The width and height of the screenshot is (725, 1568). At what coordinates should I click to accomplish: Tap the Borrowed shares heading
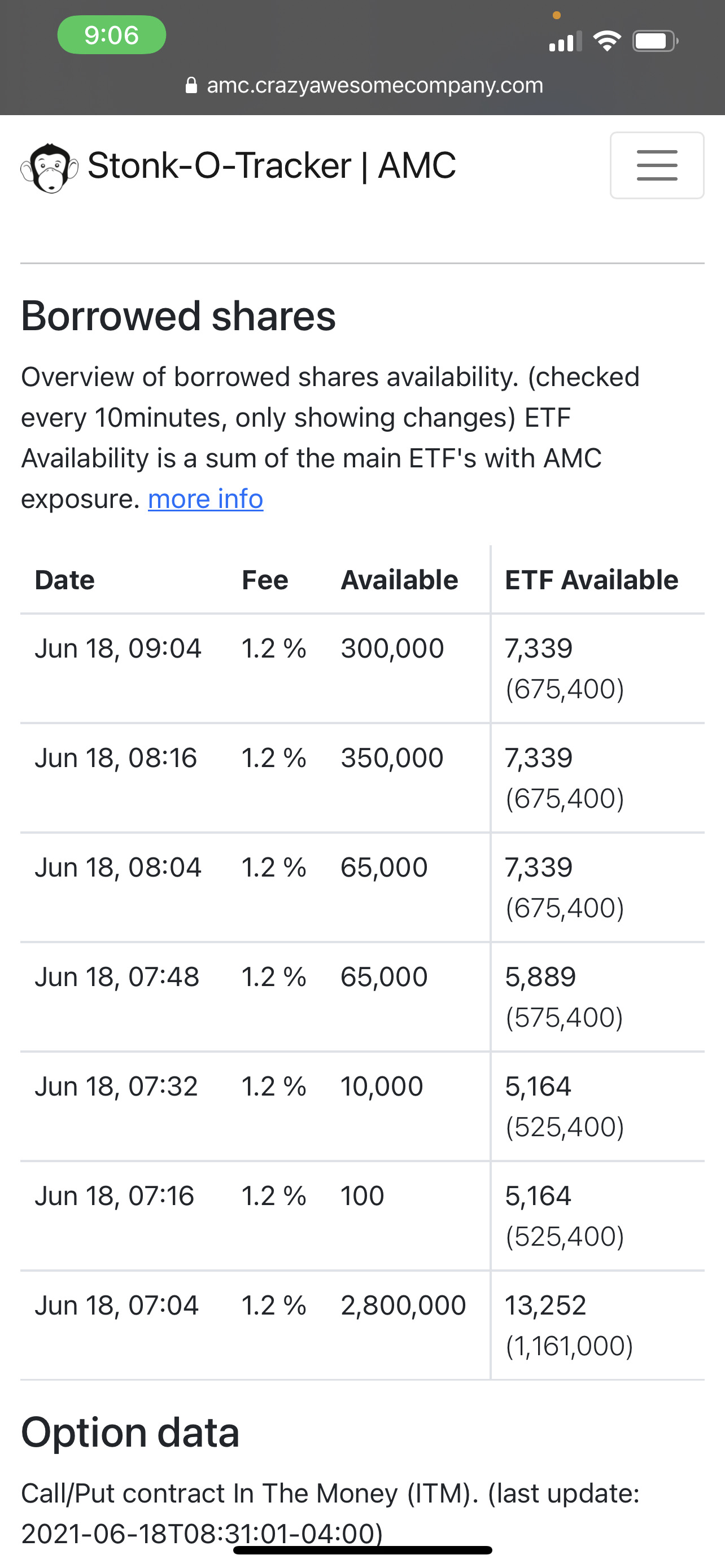tap(178, 316)
